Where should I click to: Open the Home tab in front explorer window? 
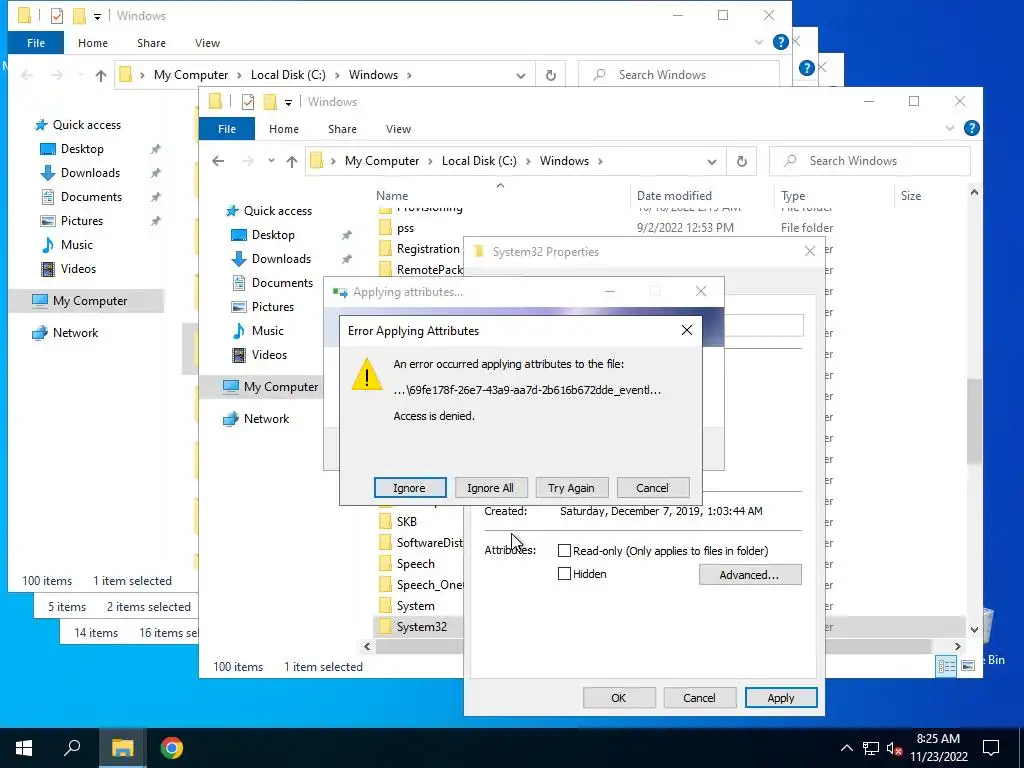[283, 129]
